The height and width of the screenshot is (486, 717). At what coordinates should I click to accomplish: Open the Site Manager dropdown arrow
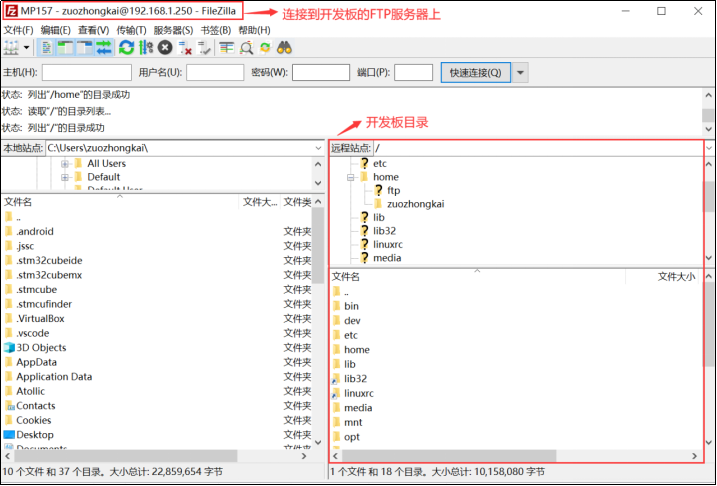[27, 48]
